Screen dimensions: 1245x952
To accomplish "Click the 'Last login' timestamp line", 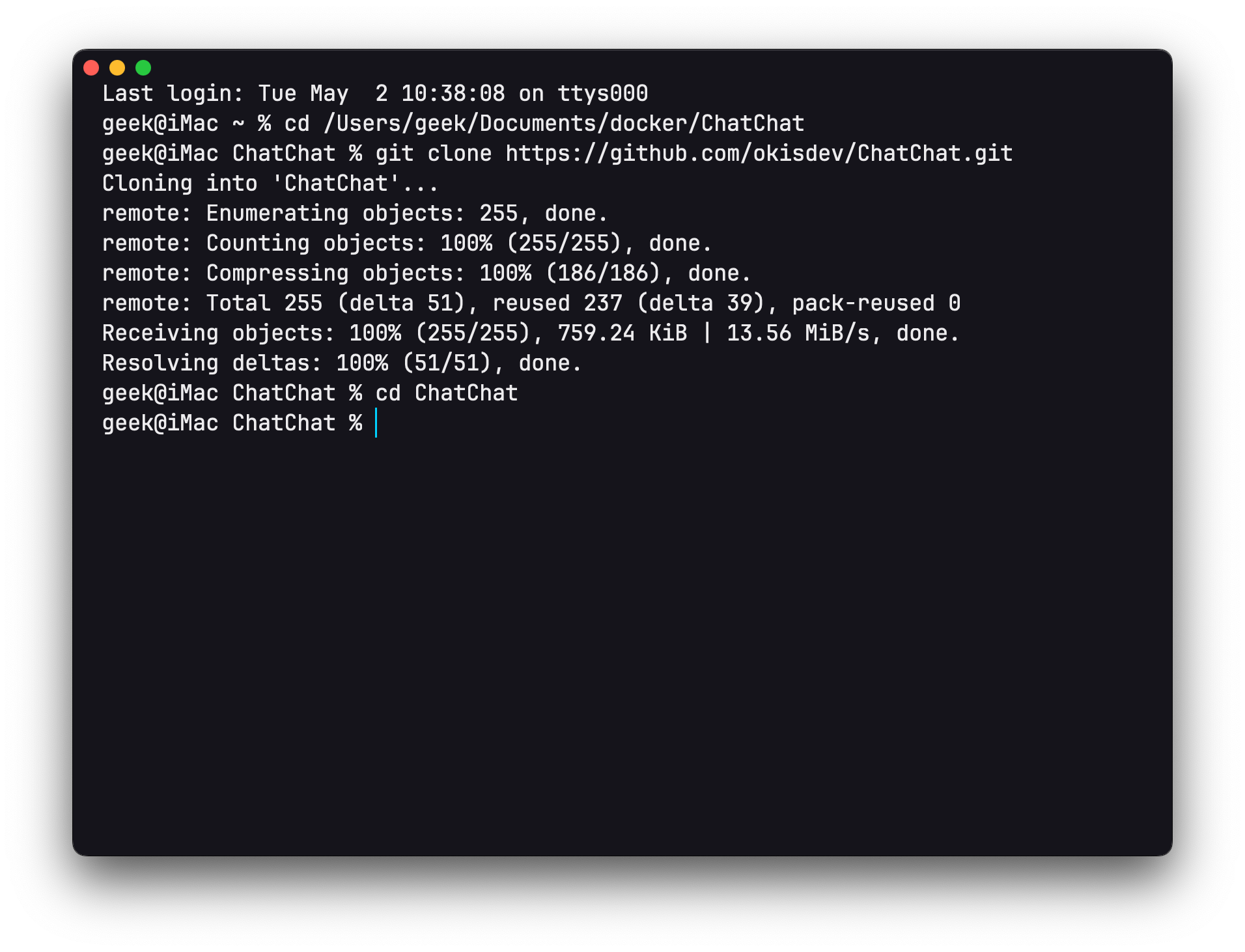I will [x=374, y=94].
